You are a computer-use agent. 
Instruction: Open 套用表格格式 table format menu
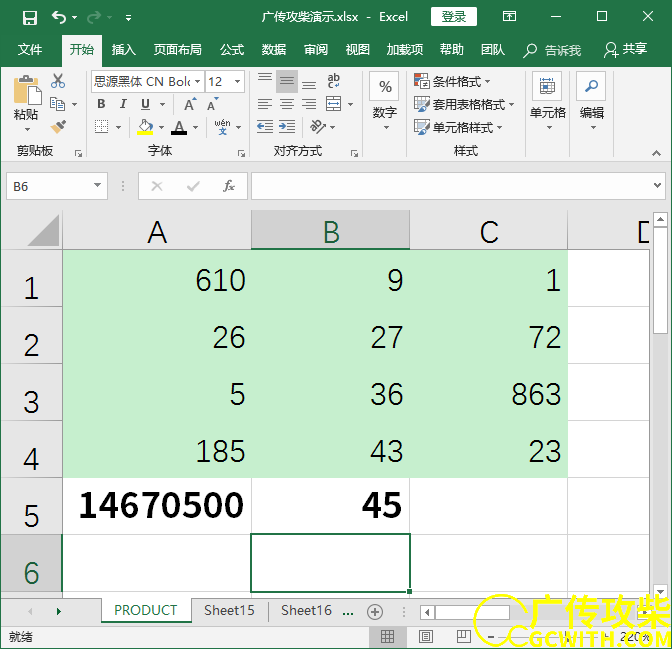click(x=464, y=104)
